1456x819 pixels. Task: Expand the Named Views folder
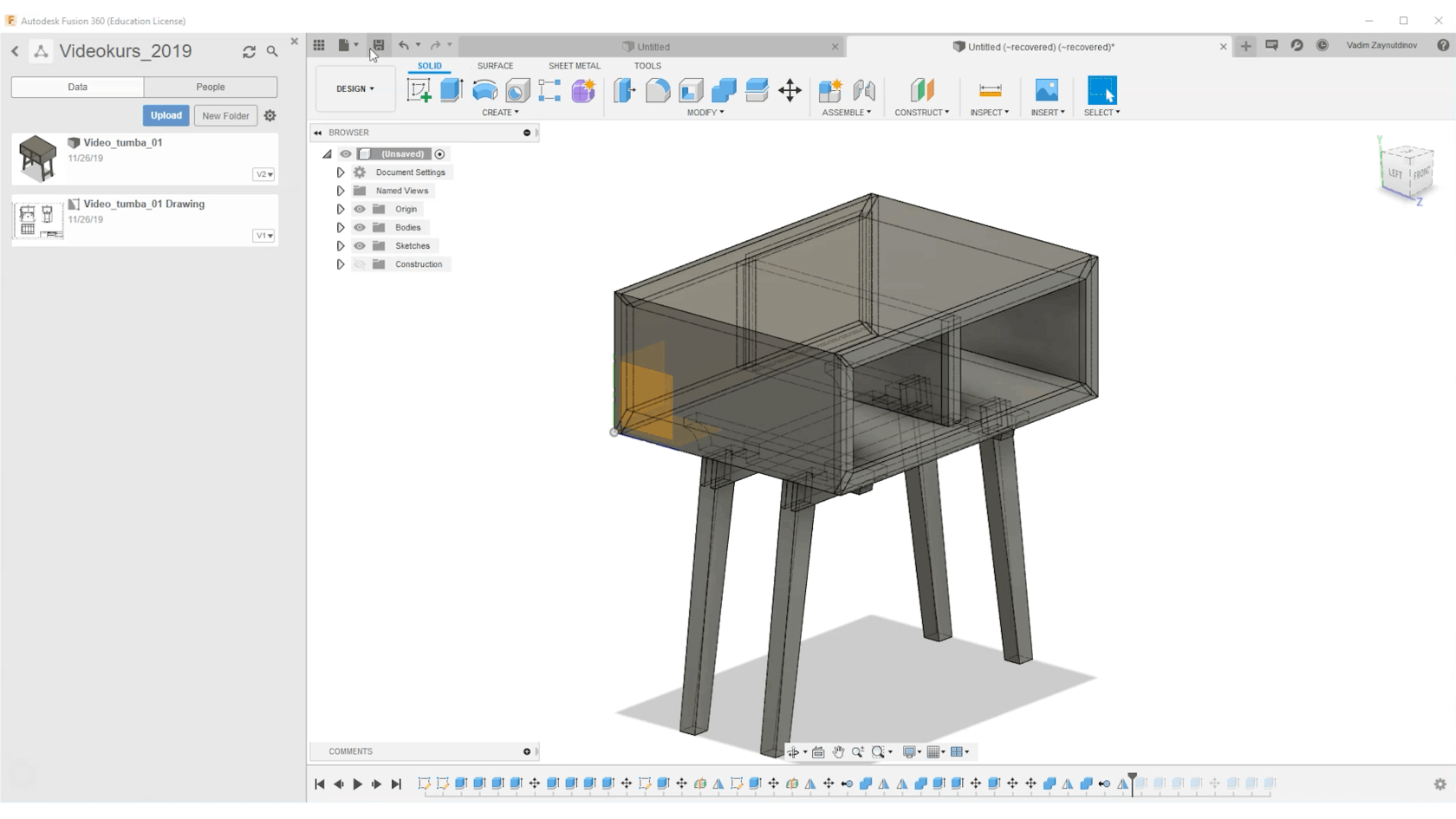[341, 191]
